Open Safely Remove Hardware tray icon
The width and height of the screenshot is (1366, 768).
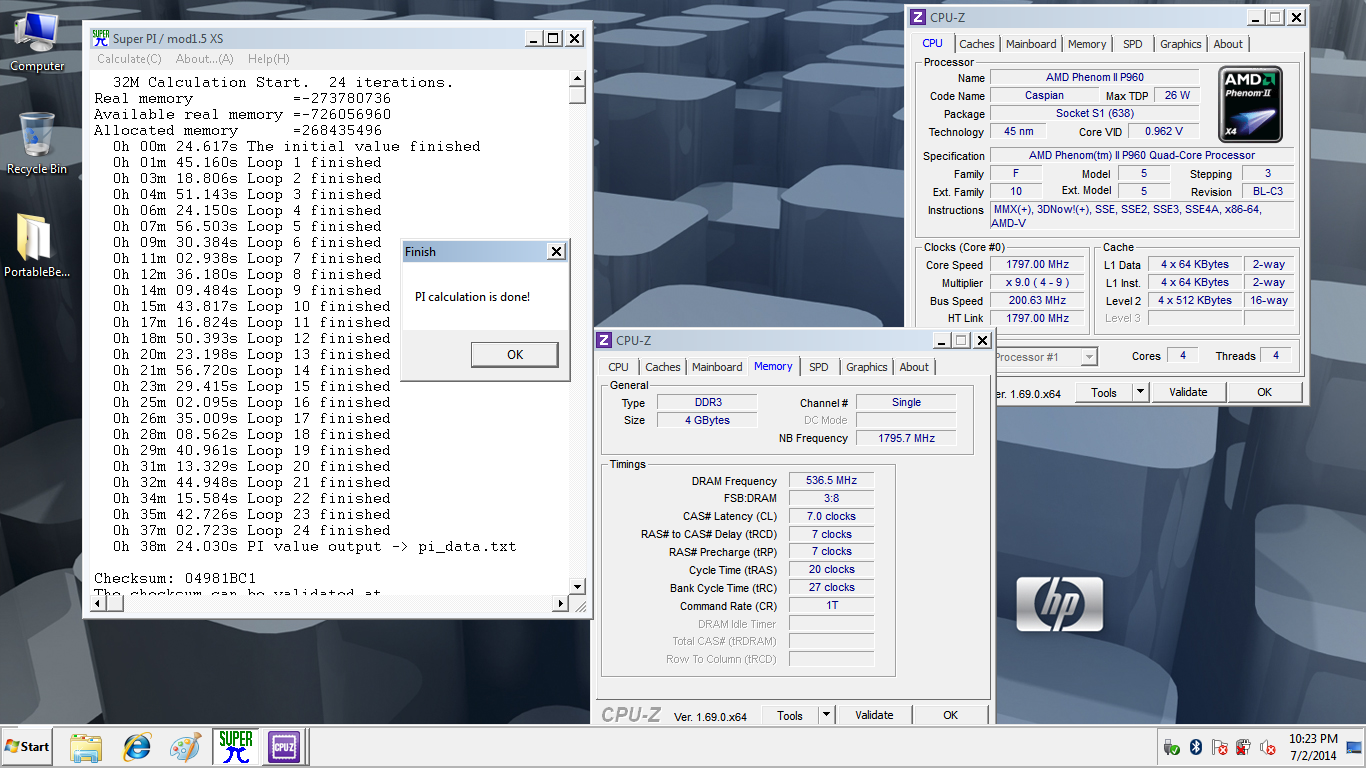(1171, 747)
